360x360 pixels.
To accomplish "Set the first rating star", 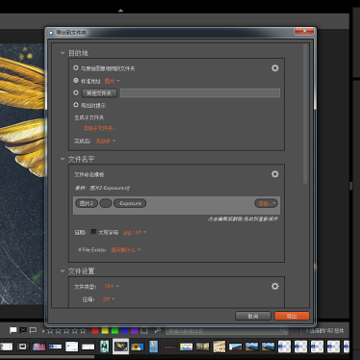I will (50, 331).
